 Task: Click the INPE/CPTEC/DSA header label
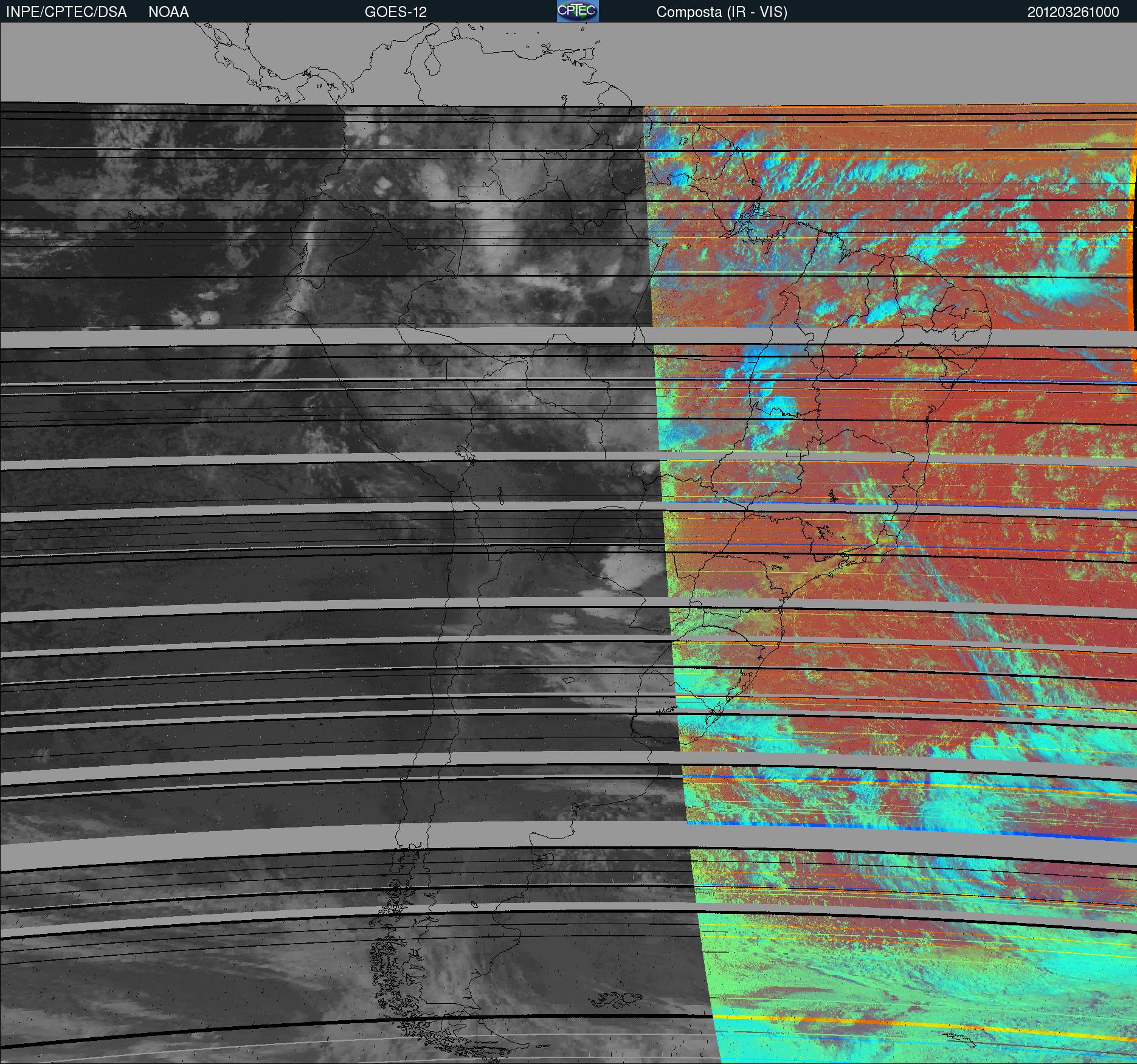pos(66,12)
